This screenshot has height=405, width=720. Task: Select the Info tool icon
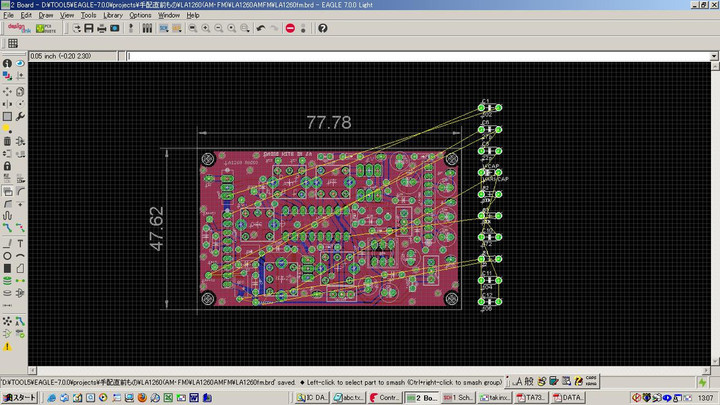(x=7, y=63)
